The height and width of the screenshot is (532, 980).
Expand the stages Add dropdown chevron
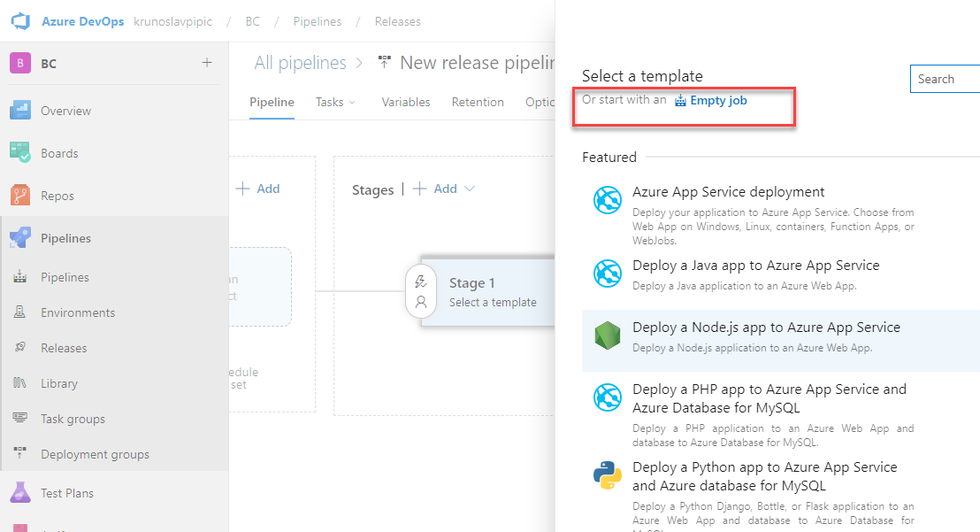coord(469,189)
